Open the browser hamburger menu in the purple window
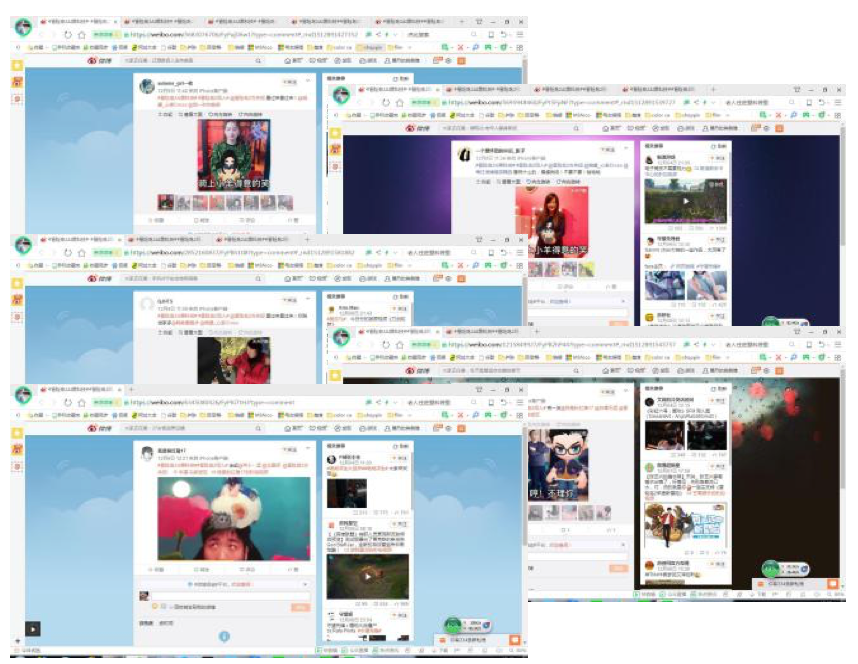Screen dimensions: 858x664 click(x=838, y=102)
